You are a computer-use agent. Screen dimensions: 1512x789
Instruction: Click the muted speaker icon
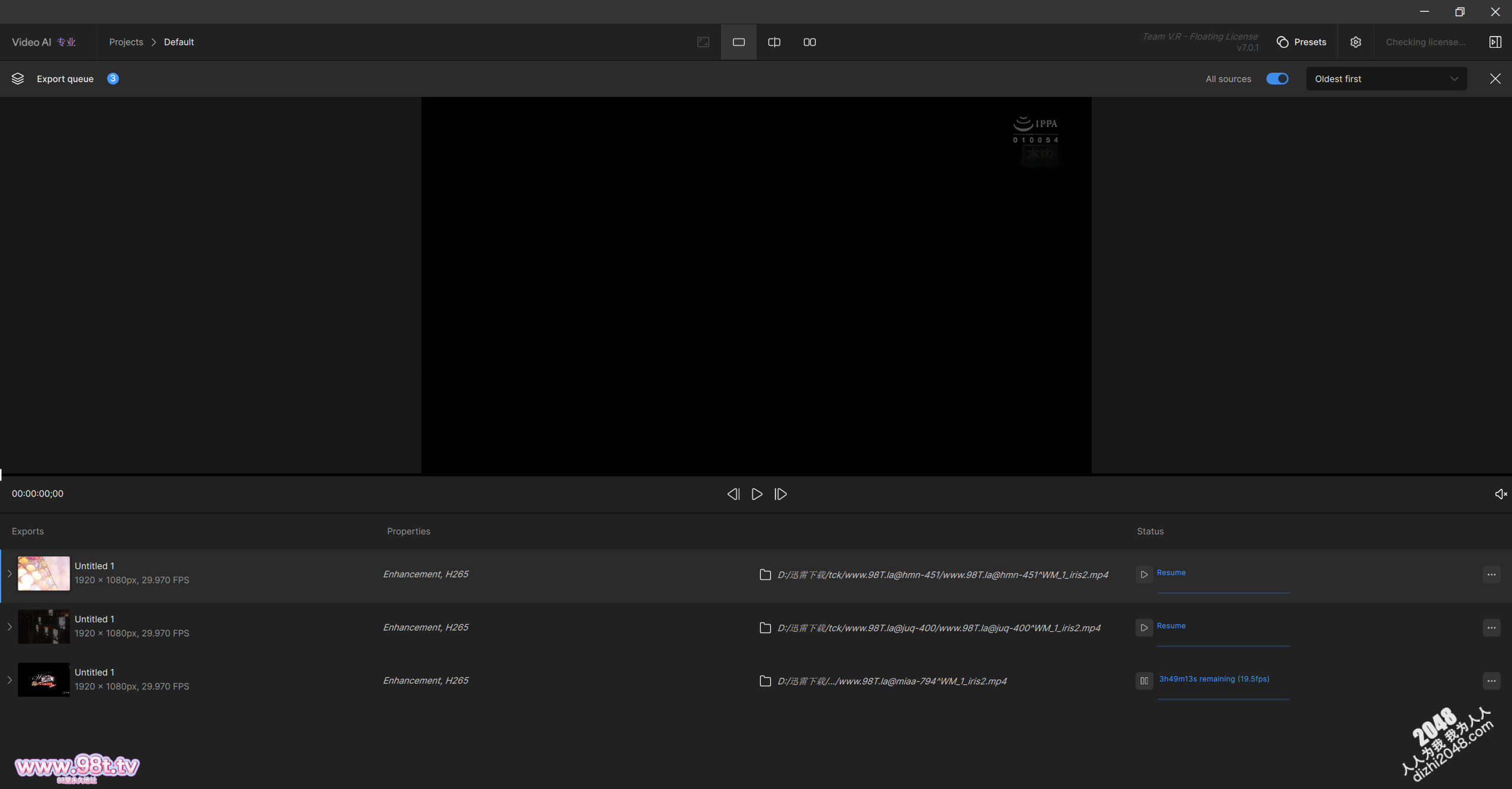point(1500,494)
